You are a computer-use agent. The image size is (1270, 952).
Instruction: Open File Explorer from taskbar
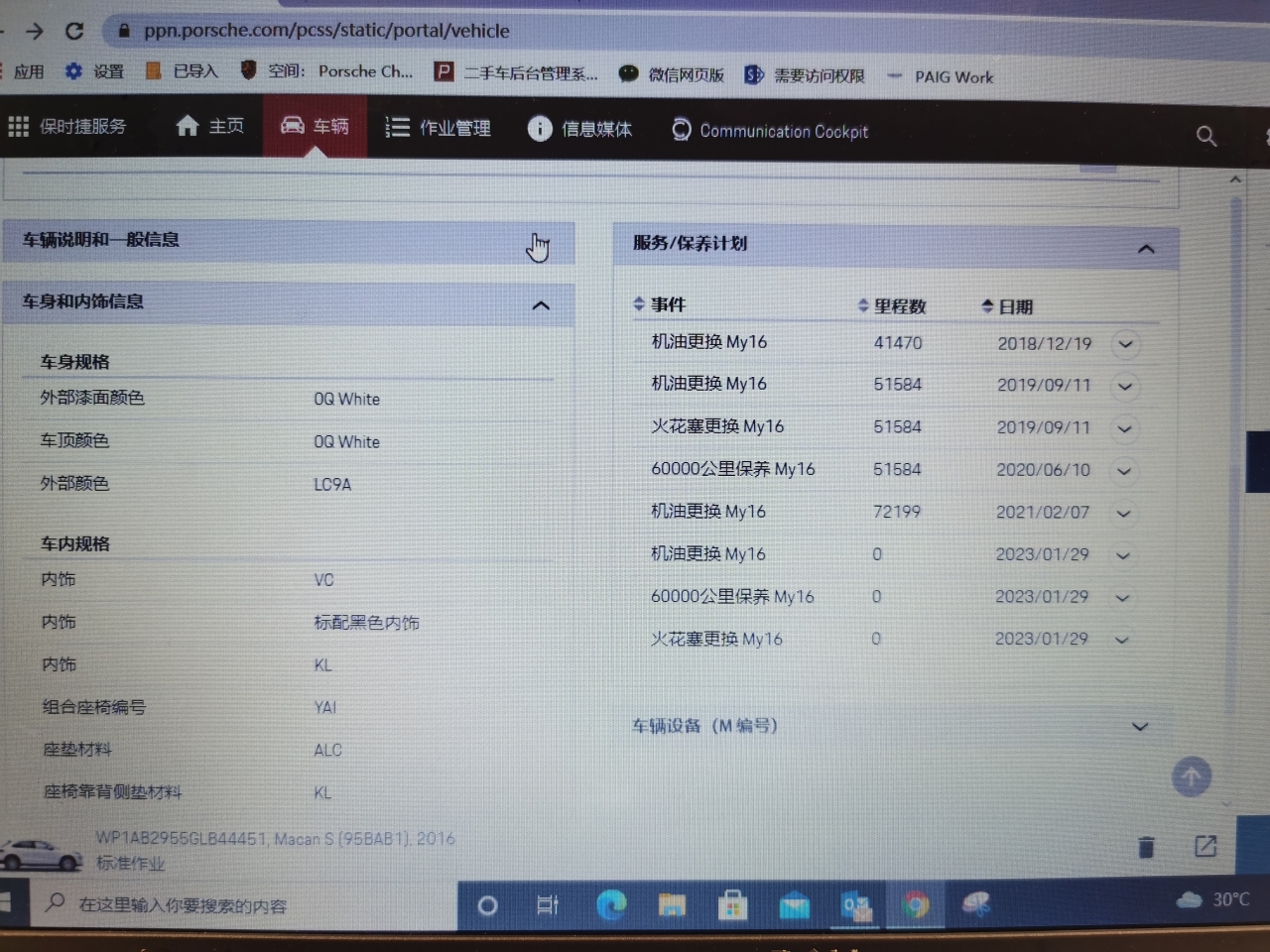(672, 904)
